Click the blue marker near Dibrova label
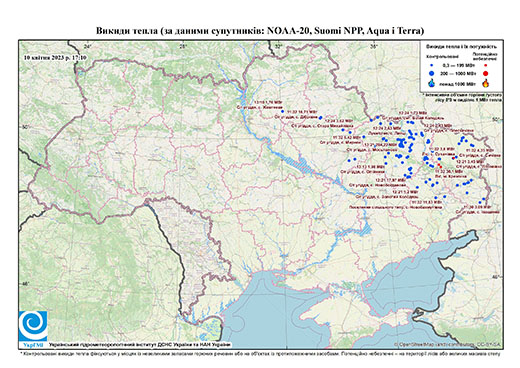The width and height of the screenshot is (520, 368). pos(320,118)
